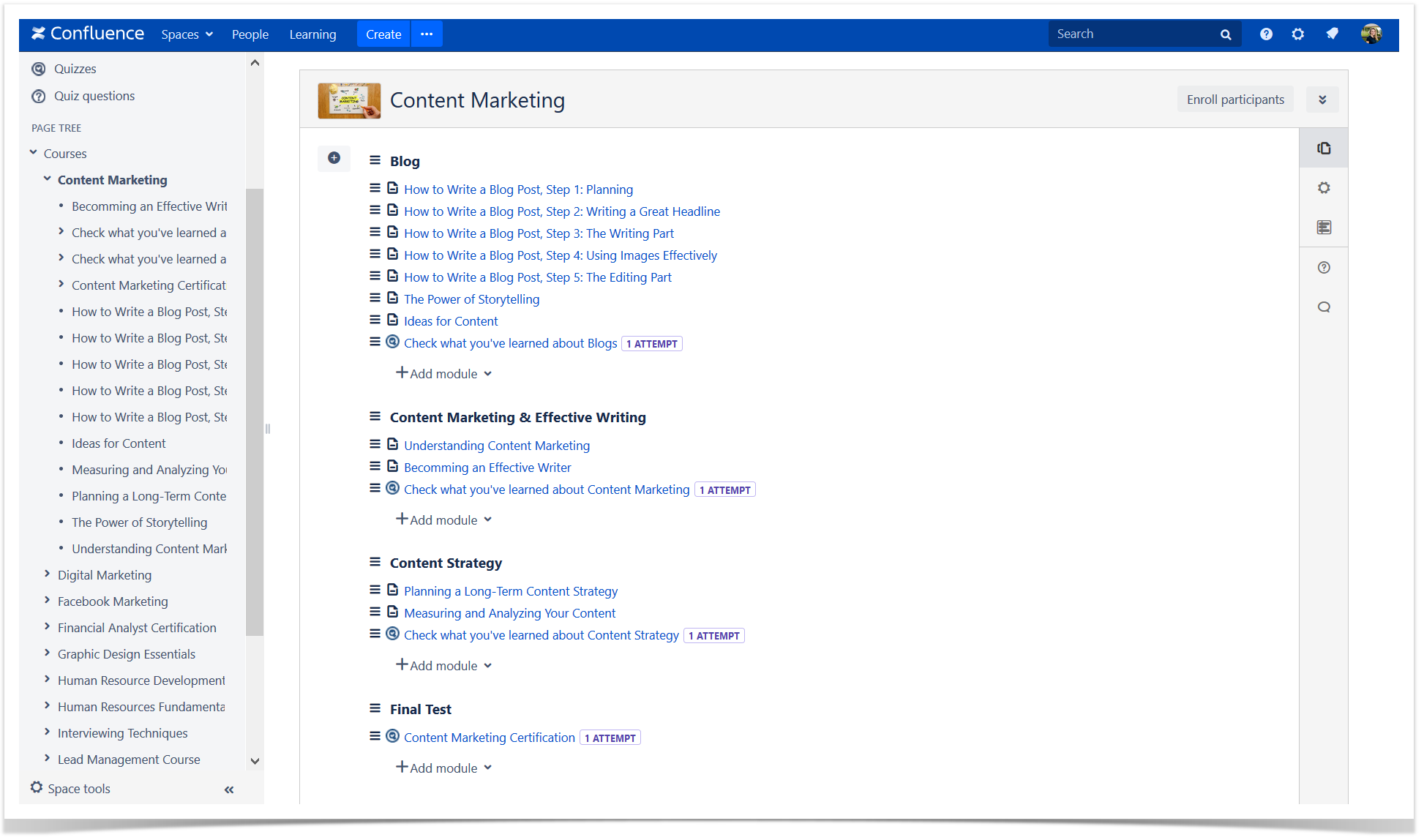Click drag handle of Blog section header
The height and width of the screenshot is (840, 1424).
tap(375, 160)
